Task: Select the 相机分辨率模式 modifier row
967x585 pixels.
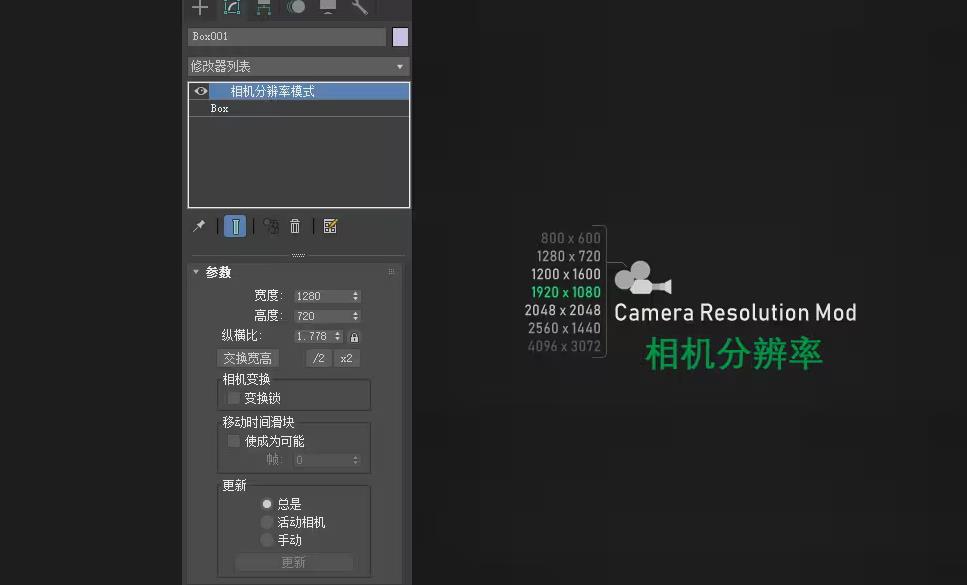Action: tap(298, 91)
